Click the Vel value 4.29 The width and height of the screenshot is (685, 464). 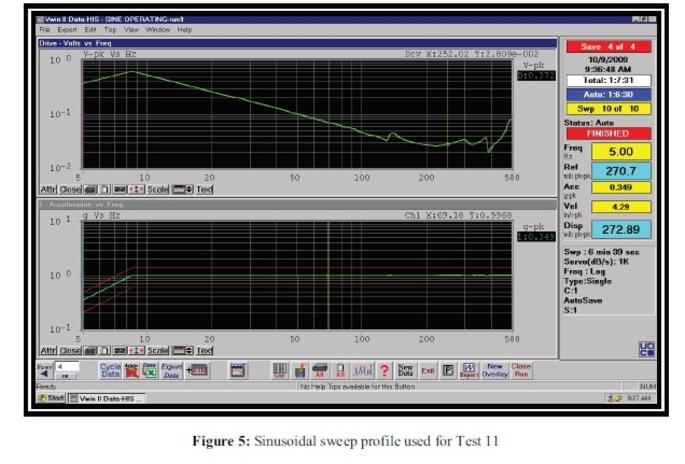(621, 207)
